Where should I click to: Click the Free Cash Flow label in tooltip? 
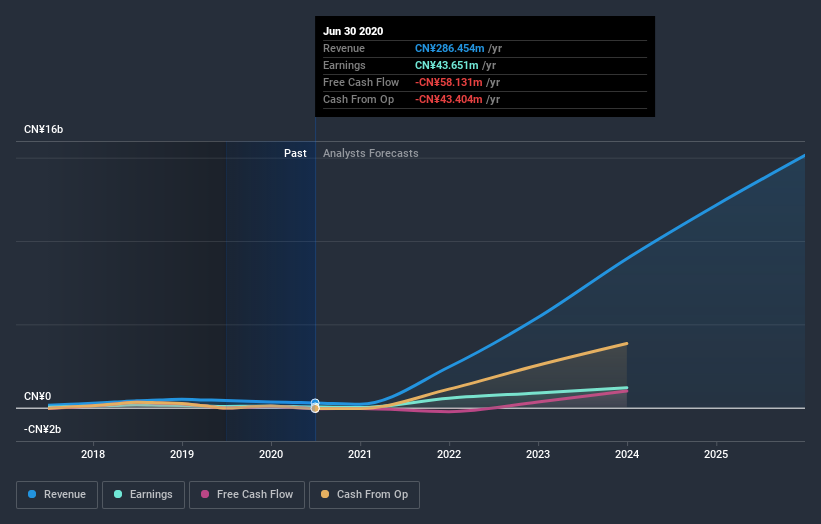[361, 82]
